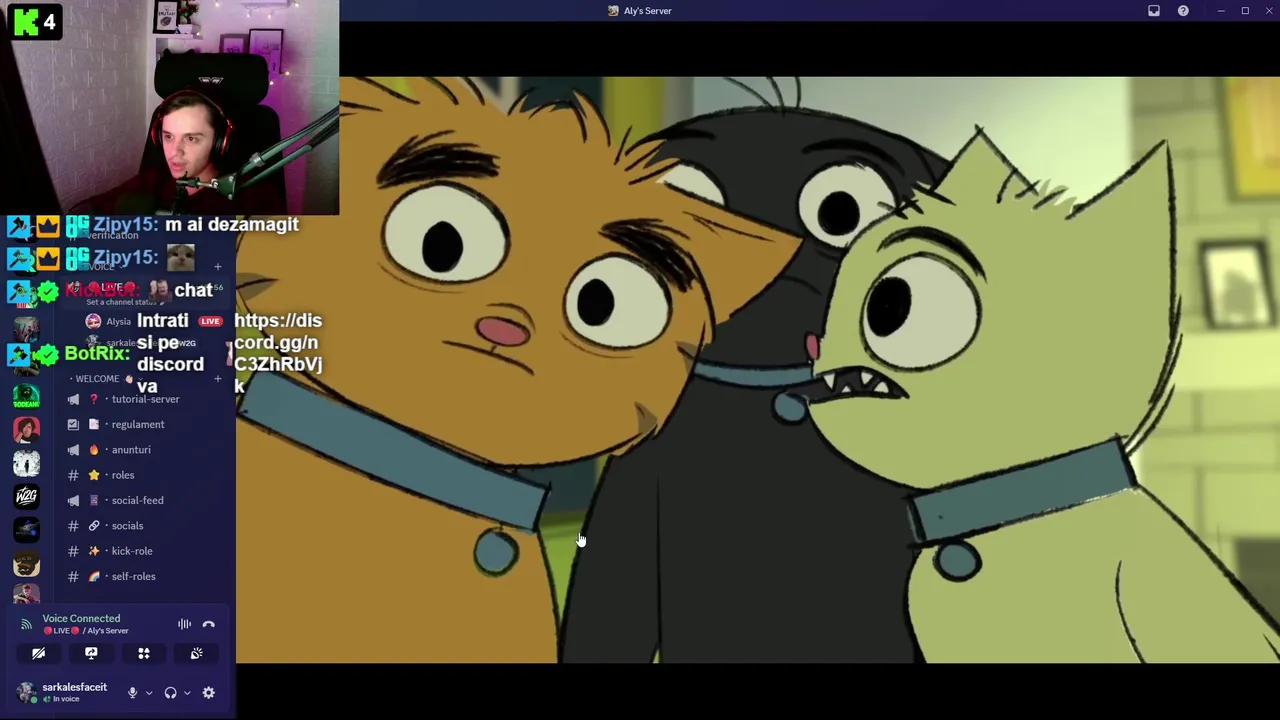Select the green hooded figure server icon
This screenshot has height=720, width=1280.
pyautogui.click(x=27, y=396)
